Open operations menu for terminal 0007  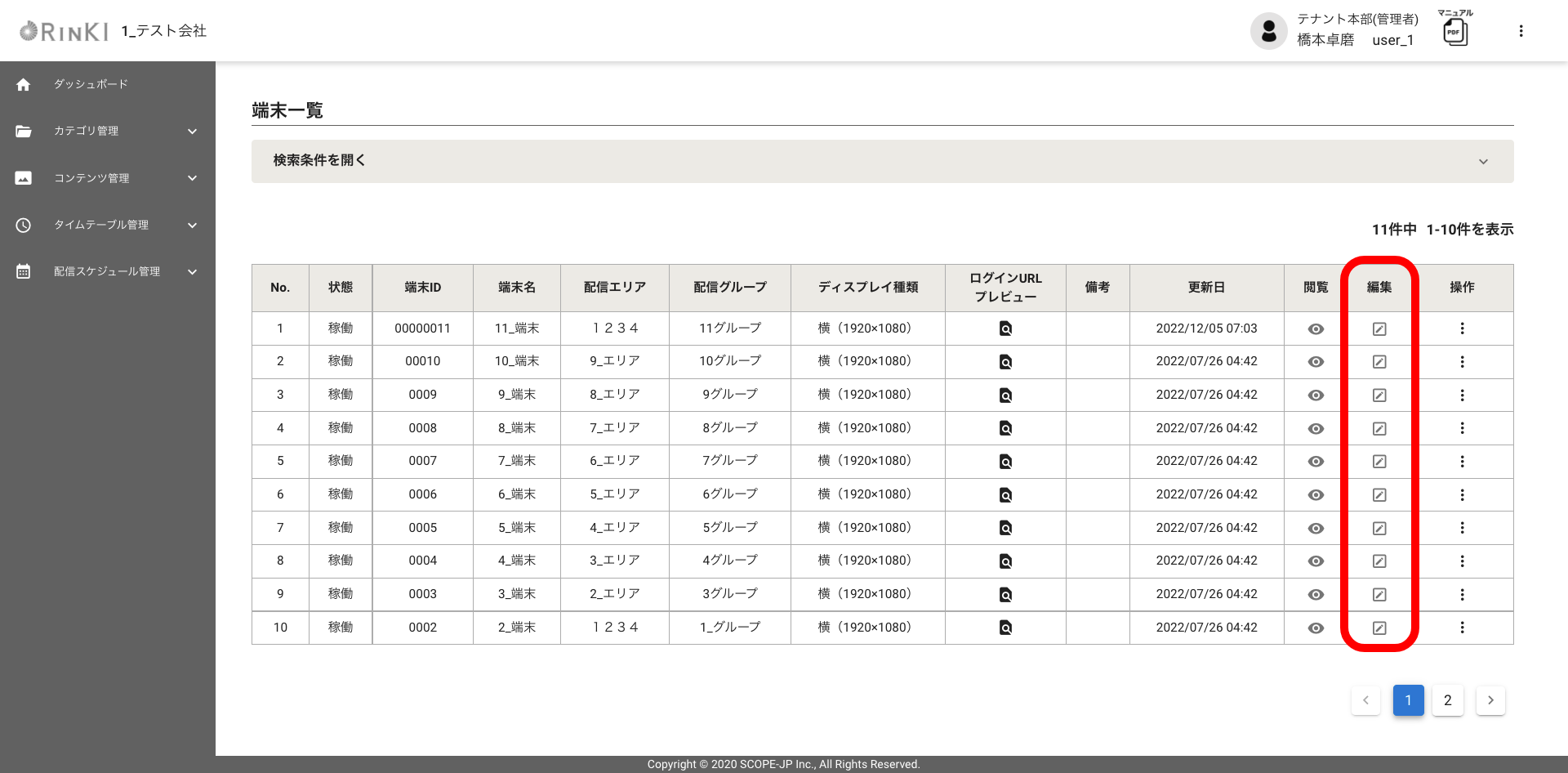pos(1462,462)
